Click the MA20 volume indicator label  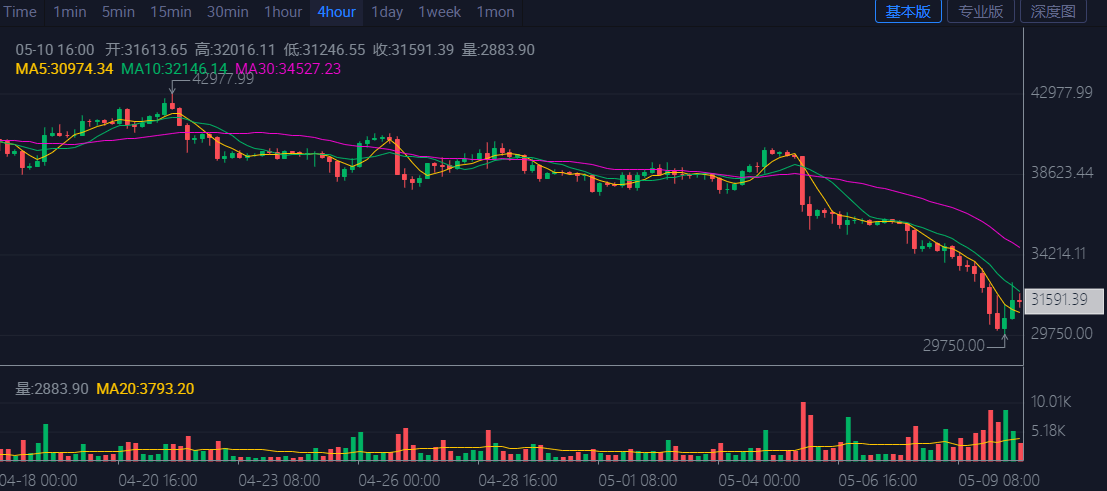(x=145, y=388)
